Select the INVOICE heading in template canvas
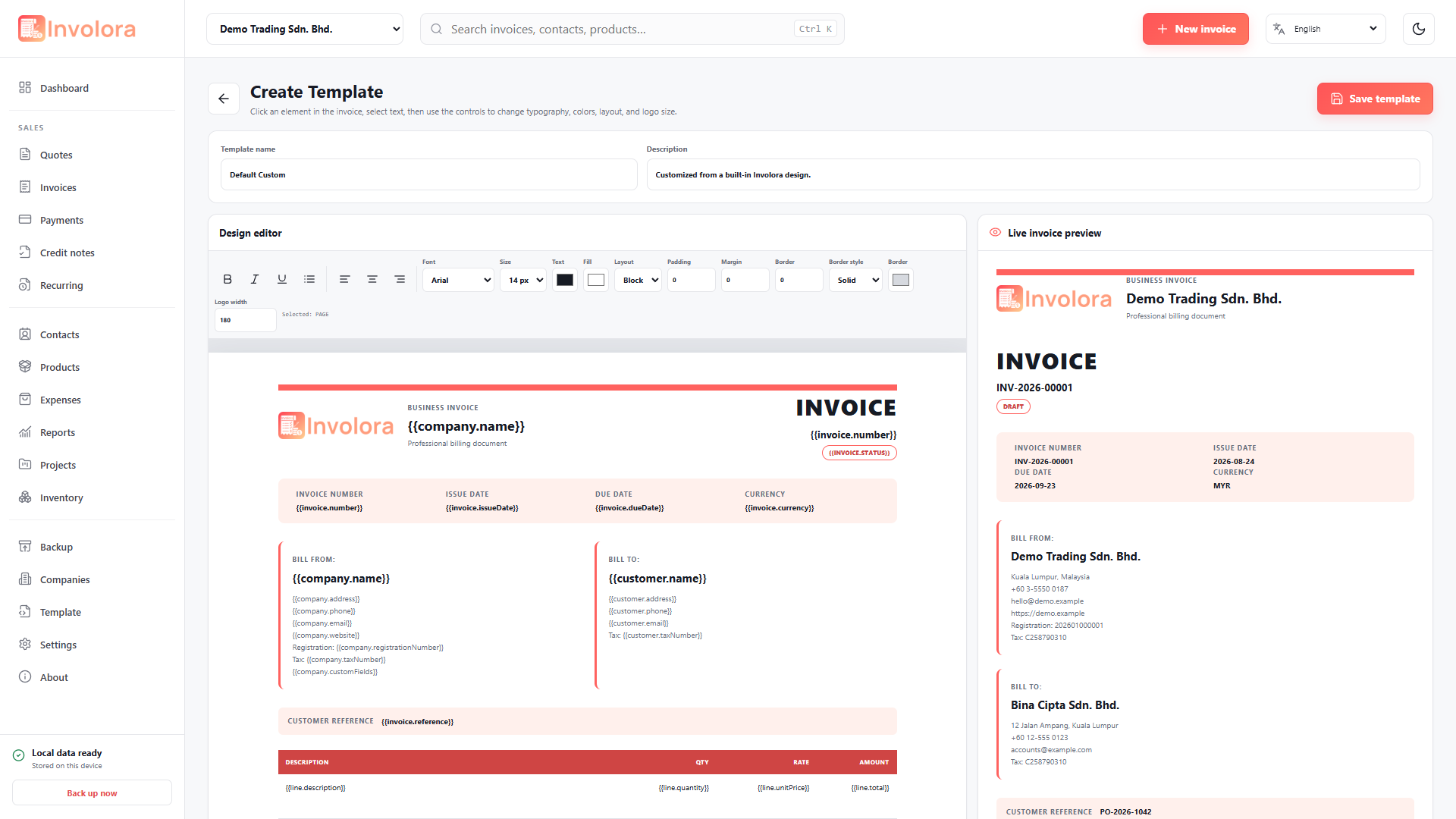The height and width of the screenshot is (819, 1456). (x=846, y=408)
